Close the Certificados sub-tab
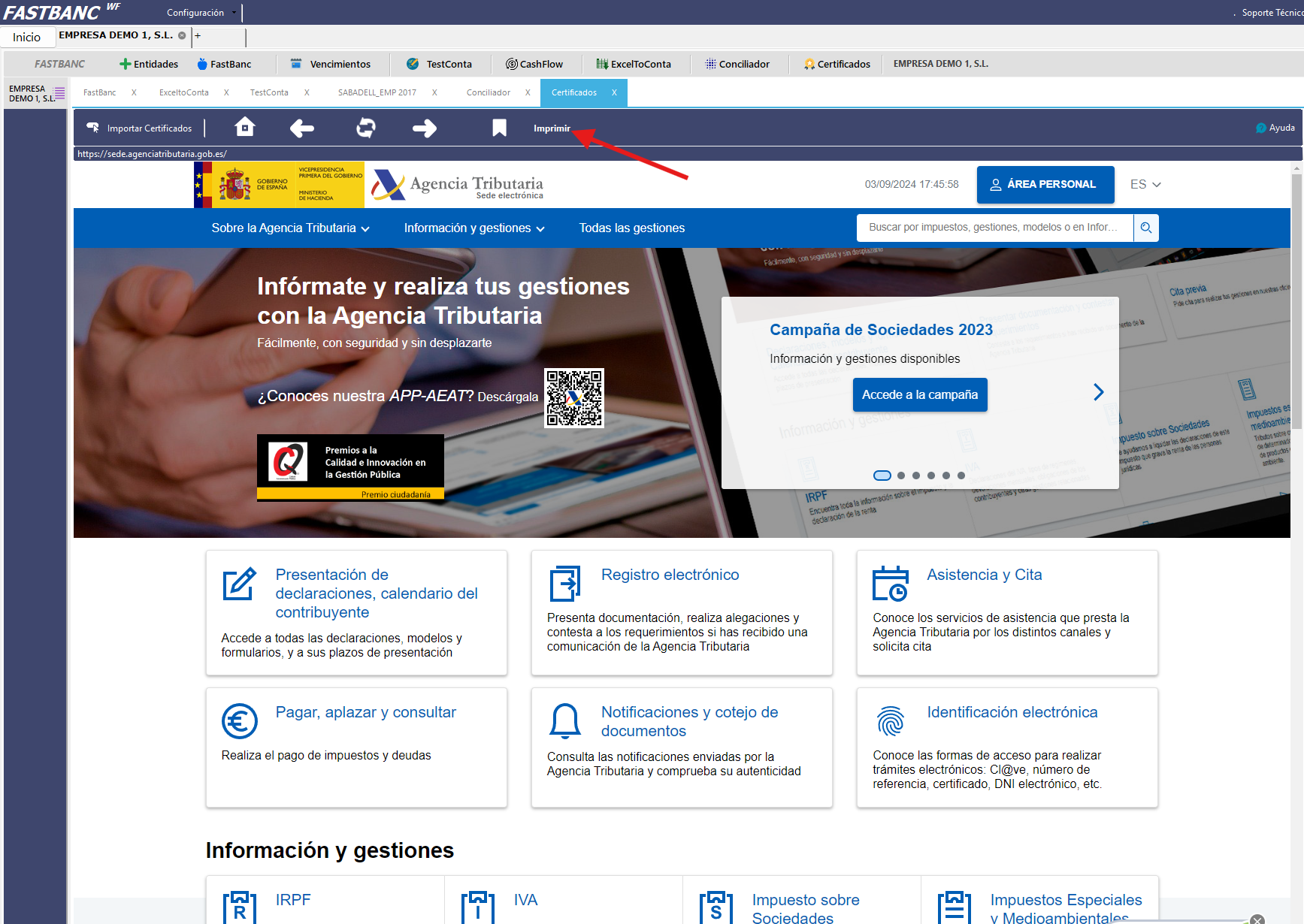 click(614, 92)
